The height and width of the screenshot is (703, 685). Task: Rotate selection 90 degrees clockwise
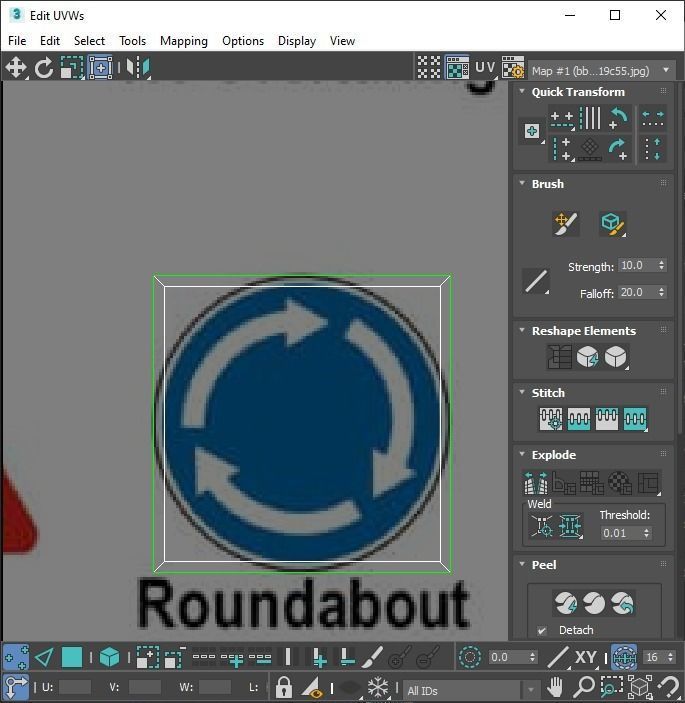pos(619,149)
